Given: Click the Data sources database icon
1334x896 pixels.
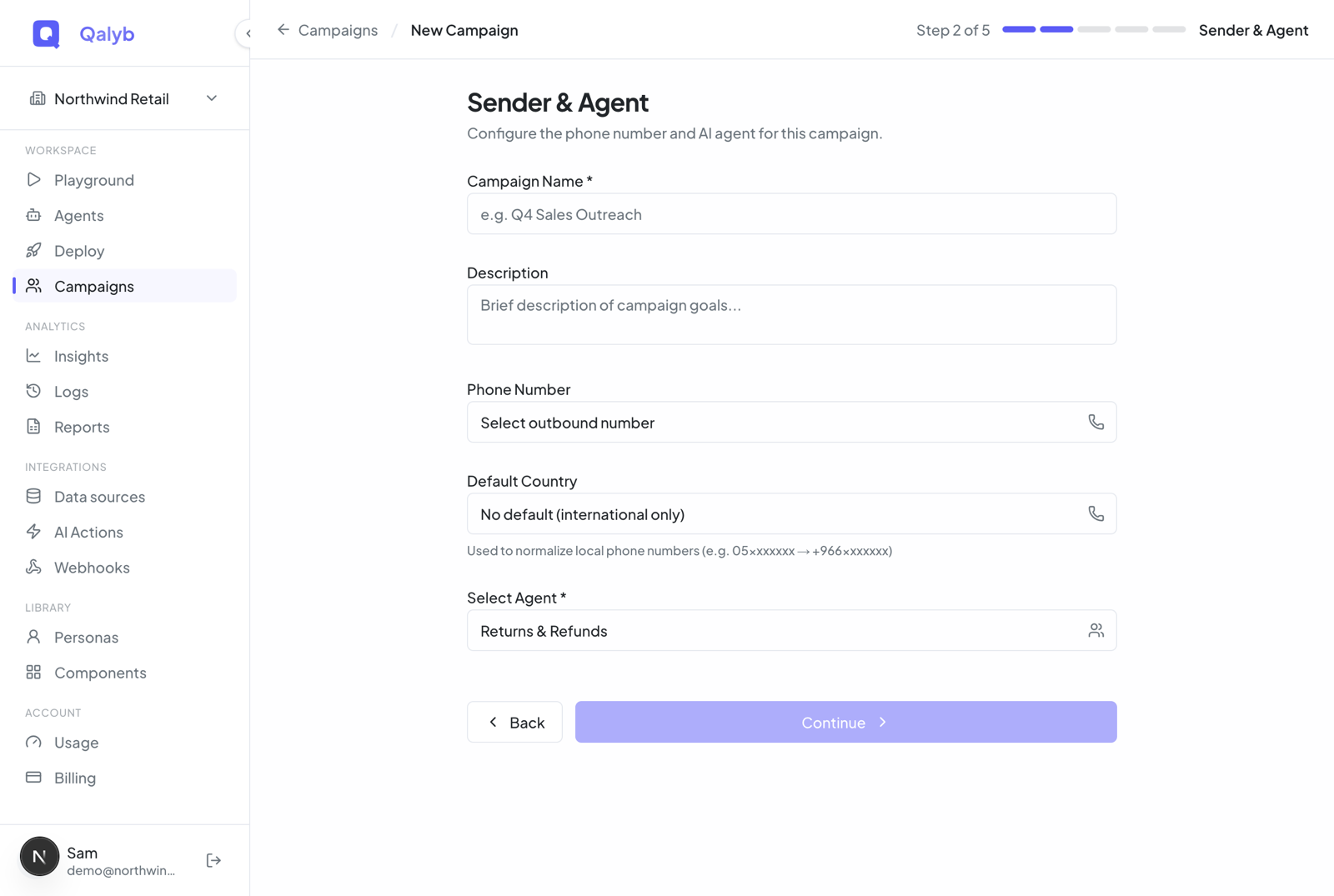Looking at the screenshot, I should pyautogui.click(x=33, y=497).
